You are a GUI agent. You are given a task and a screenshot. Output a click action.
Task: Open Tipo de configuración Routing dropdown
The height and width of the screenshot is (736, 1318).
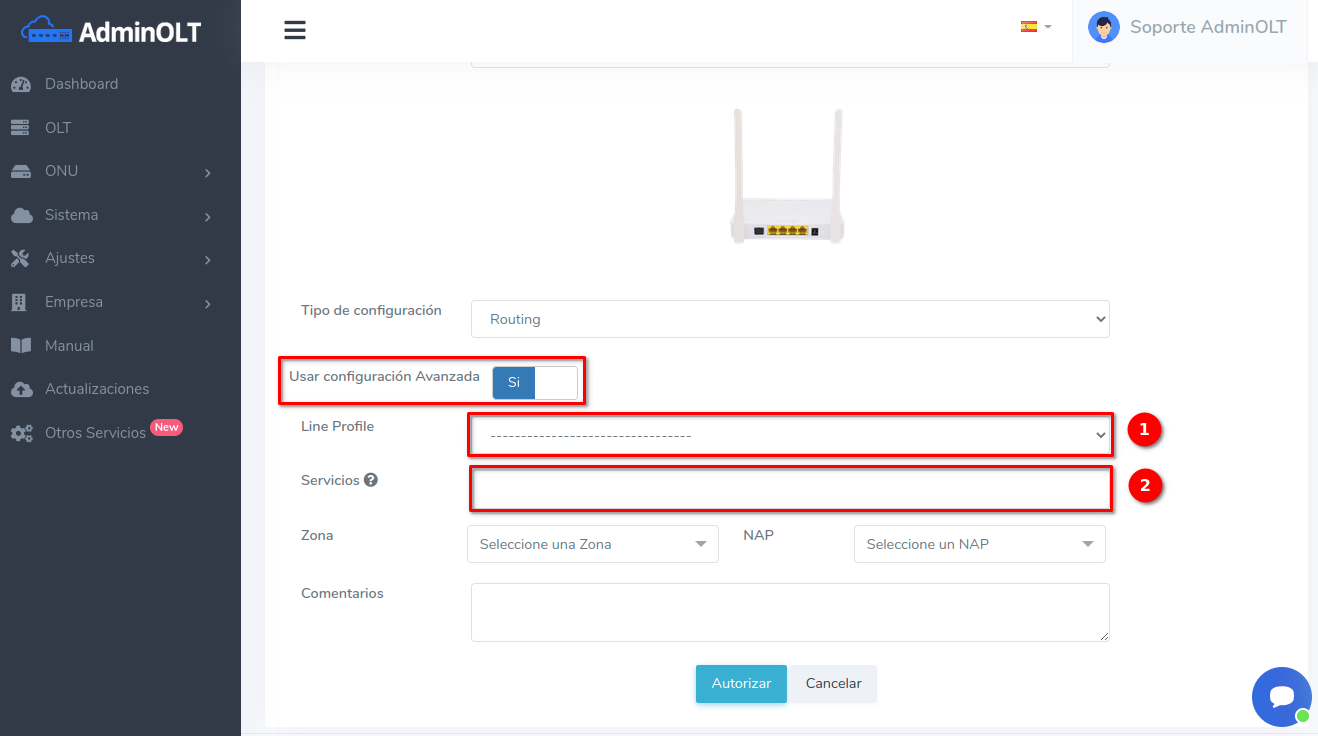(789, 319)
